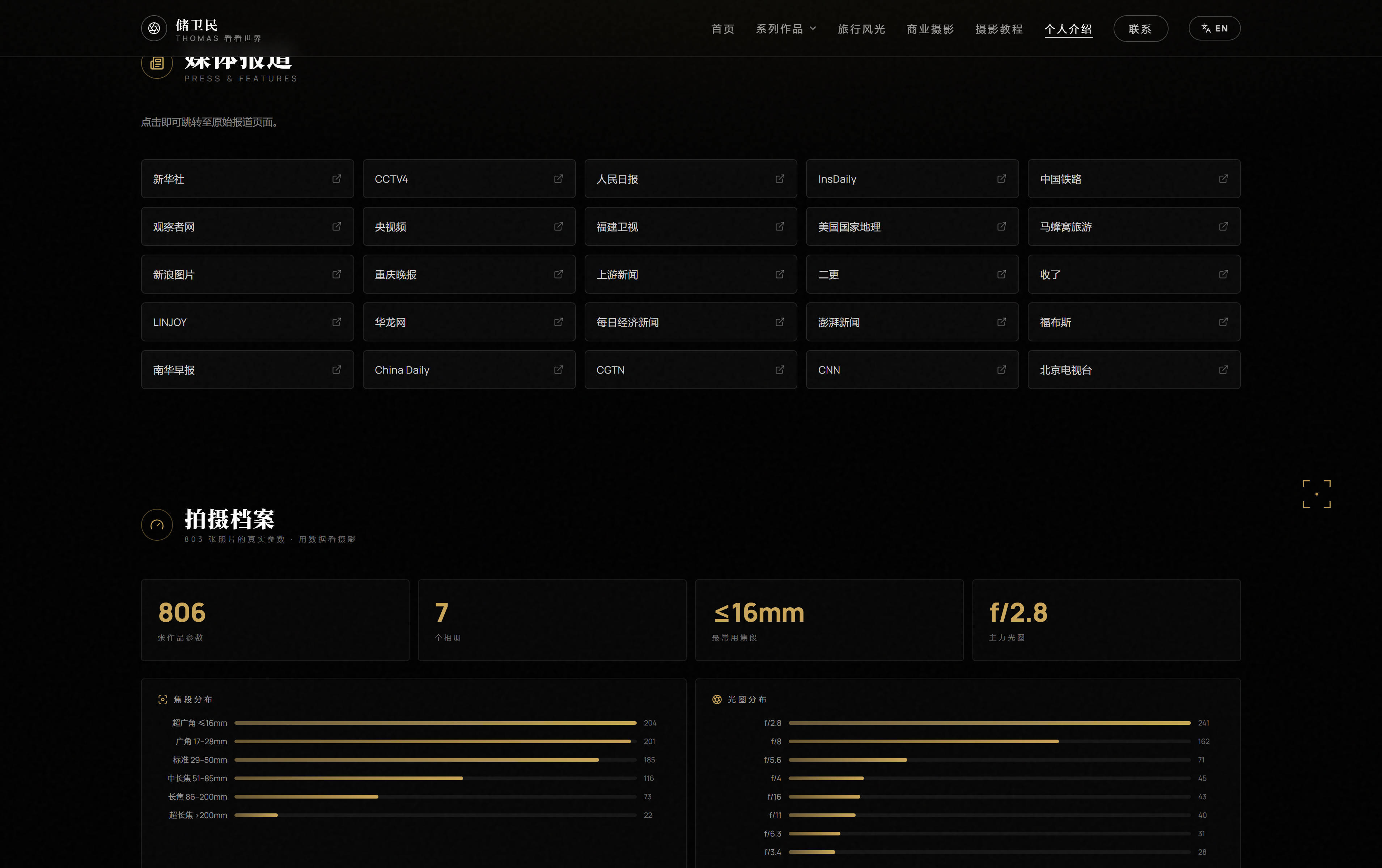Click the f/5.6 aperture row label
Screen dimensions: 1382x868
click(772, 760)
